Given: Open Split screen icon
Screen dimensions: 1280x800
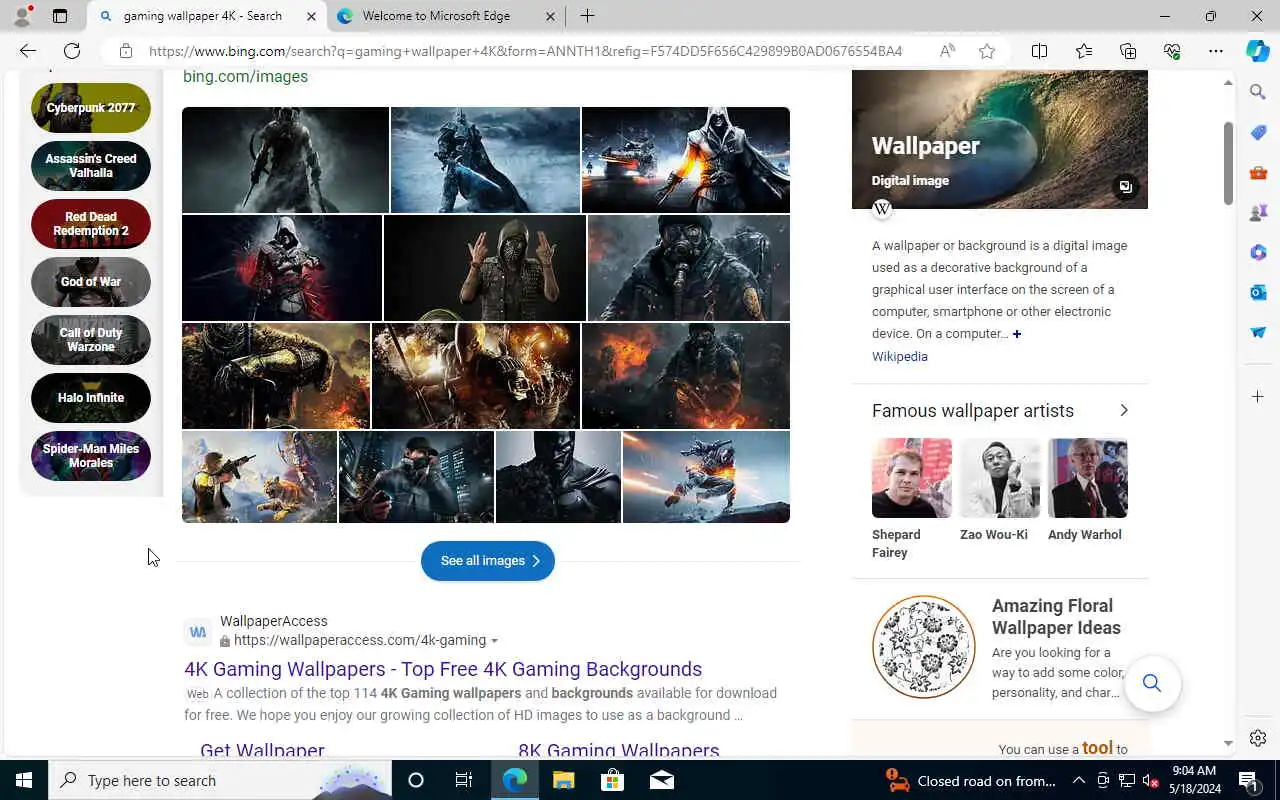Looking at the screenshot, I should point(1039,51).
